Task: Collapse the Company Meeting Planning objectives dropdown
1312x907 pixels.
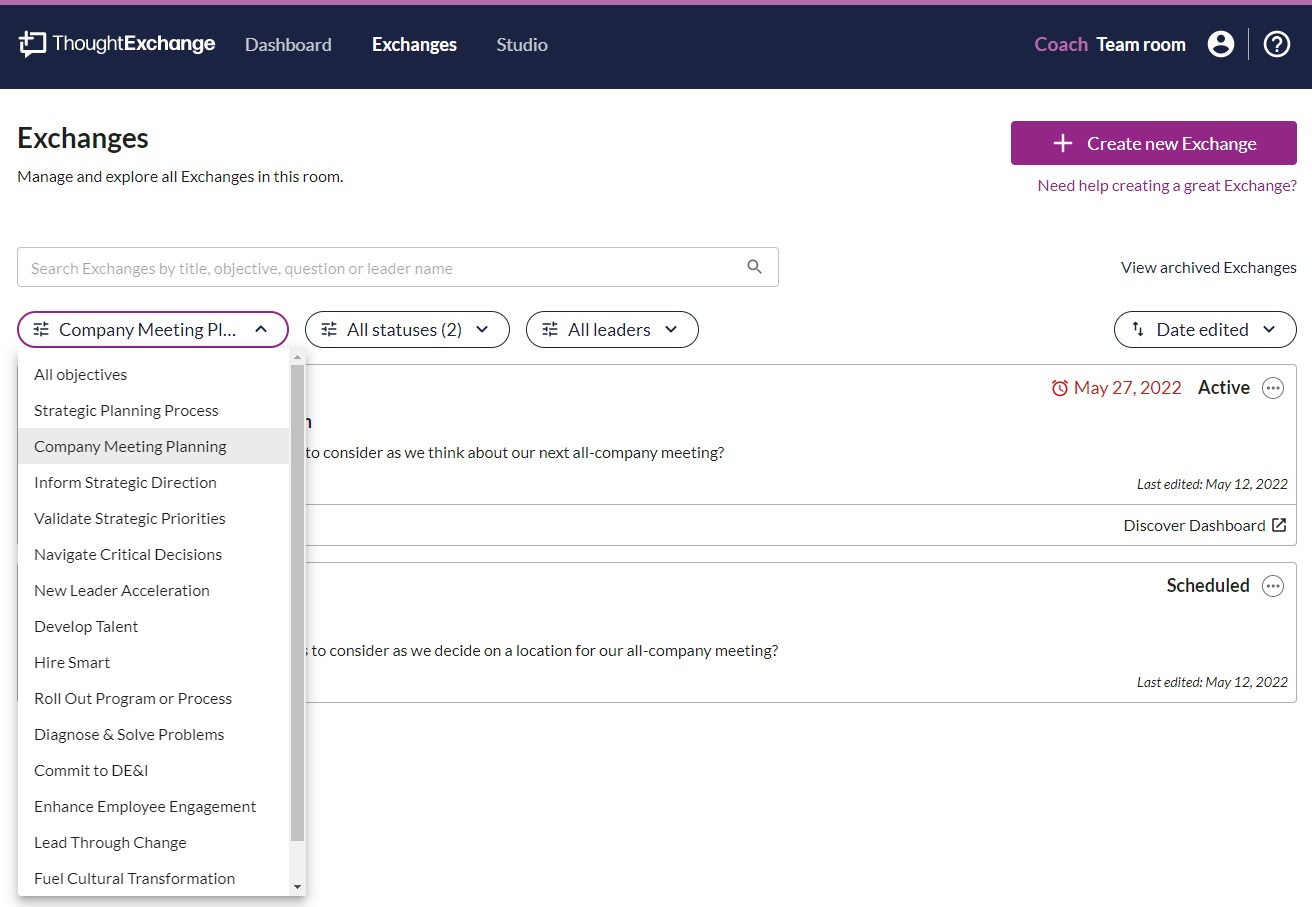Action: [x=153, y=329]
